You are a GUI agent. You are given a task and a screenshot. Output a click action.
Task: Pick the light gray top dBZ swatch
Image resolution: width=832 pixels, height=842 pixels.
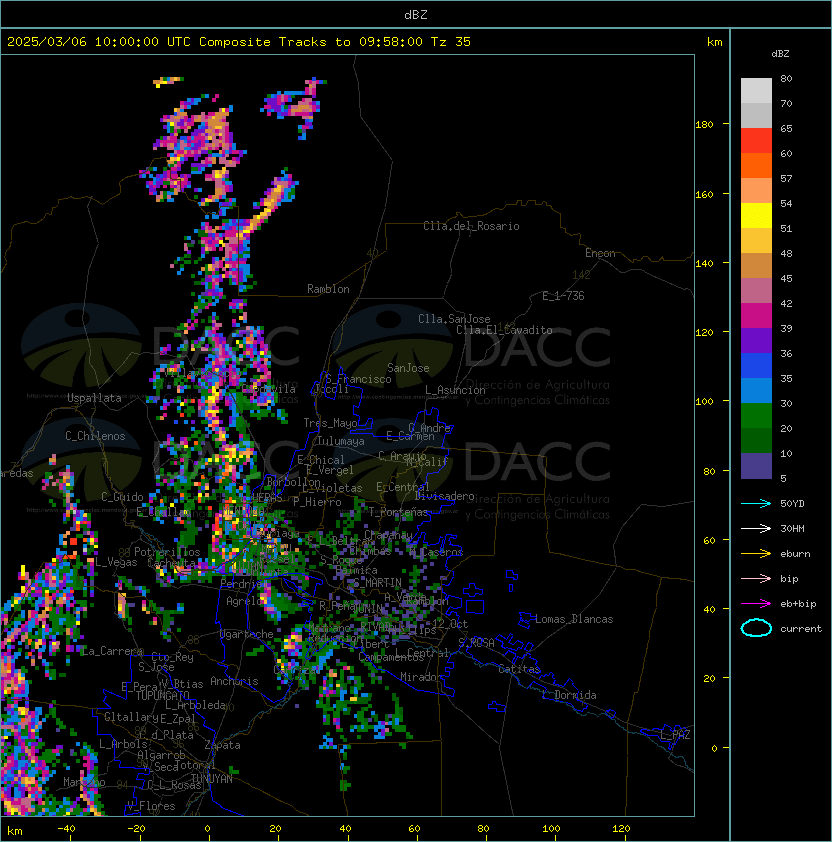pyautogui.click(x=756, y=91)
